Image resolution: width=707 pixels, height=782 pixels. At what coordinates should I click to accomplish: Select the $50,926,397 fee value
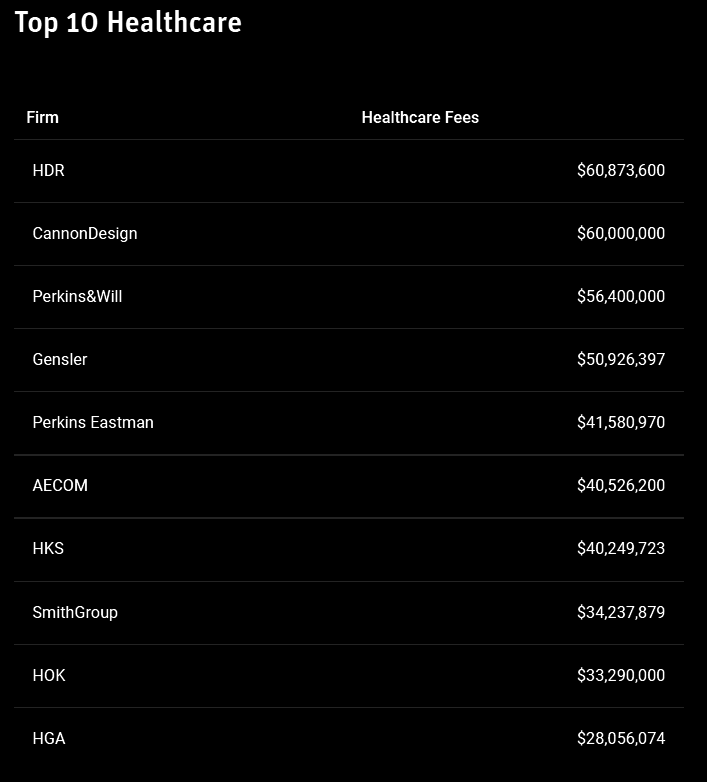(x=620, y=359)
